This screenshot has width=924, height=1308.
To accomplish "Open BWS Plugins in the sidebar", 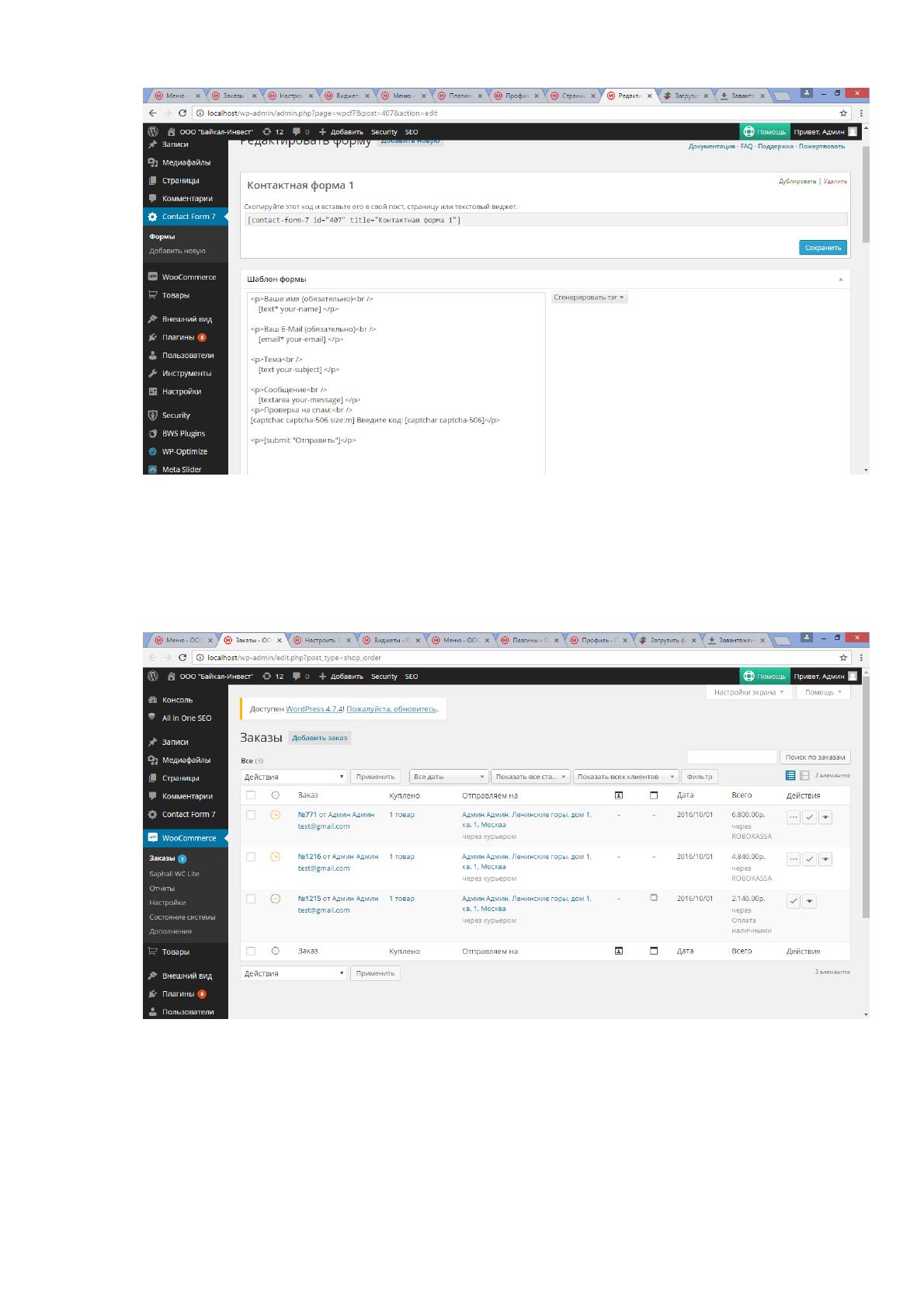I will pos(183,433).
